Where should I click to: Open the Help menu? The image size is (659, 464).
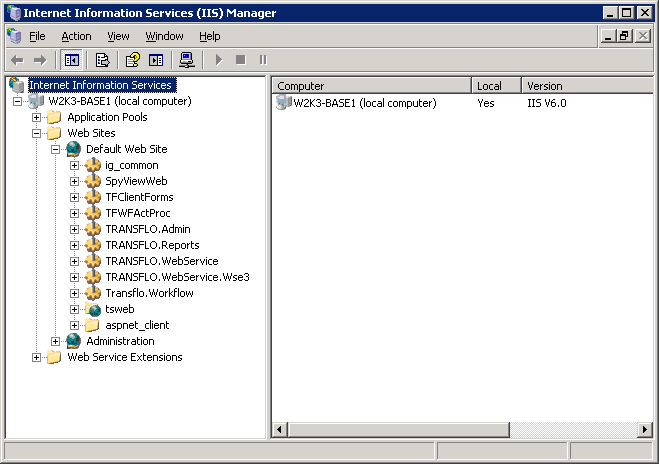tap(210, 36)
